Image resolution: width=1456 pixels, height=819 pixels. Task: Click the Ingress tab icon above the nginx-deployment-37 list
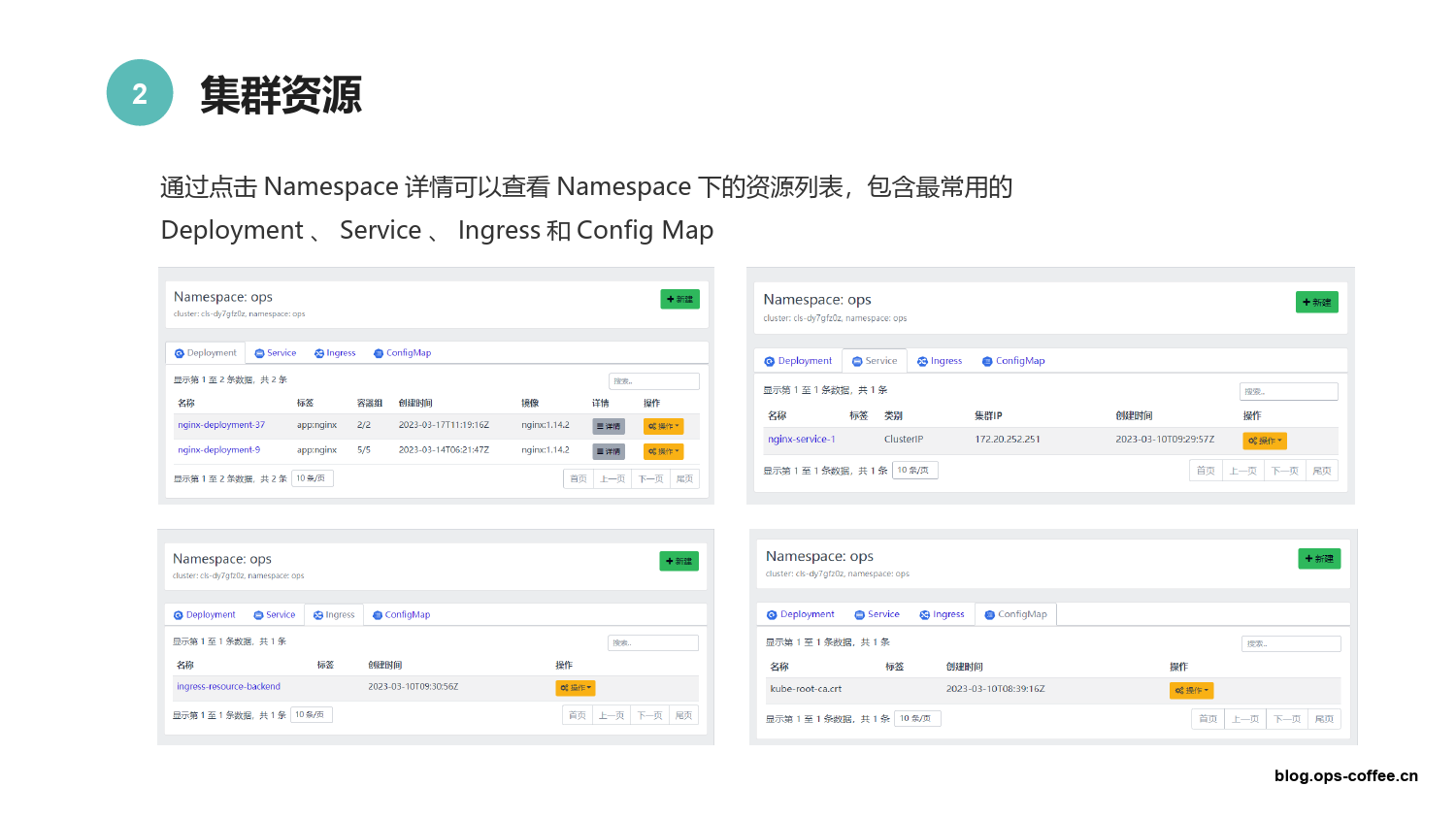[x=319, y=353]
